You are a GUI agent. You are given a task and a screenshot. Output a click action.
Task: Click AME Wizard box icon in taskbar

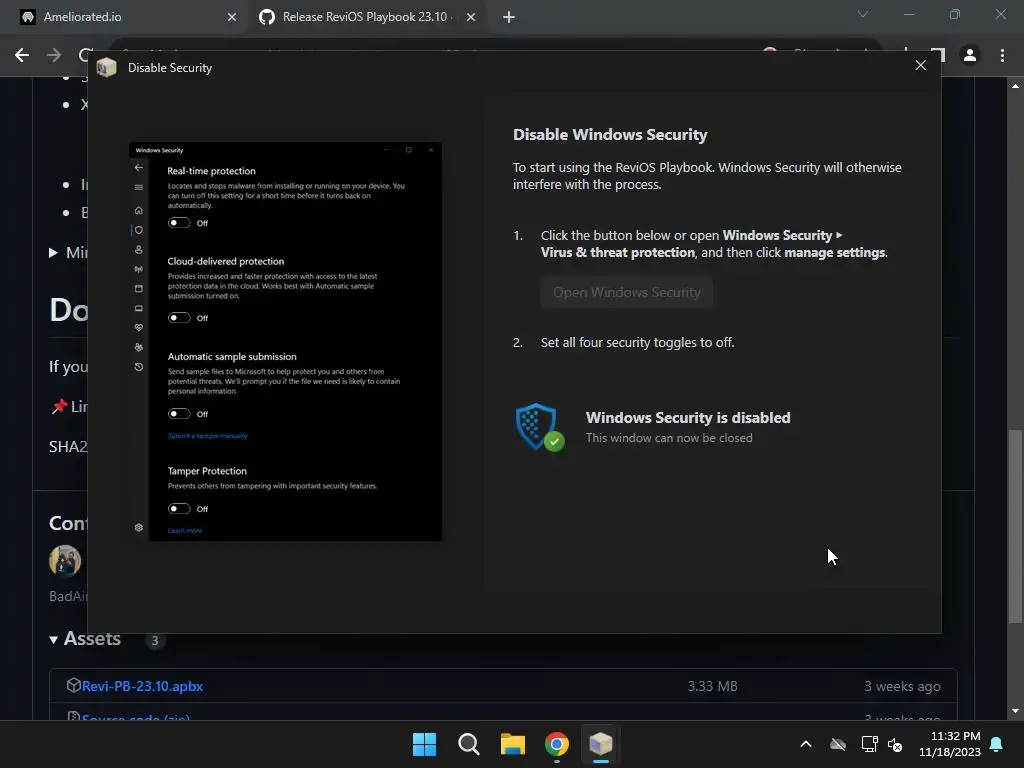(601, 744)
